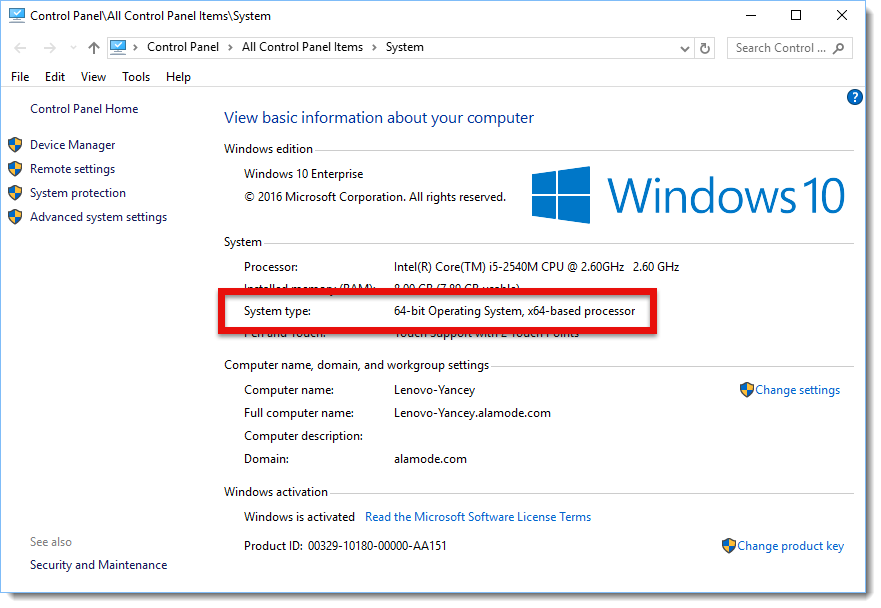Go up one level with up arrow
The width and height of the screenshot is (881, 608).
click(94, 48)
